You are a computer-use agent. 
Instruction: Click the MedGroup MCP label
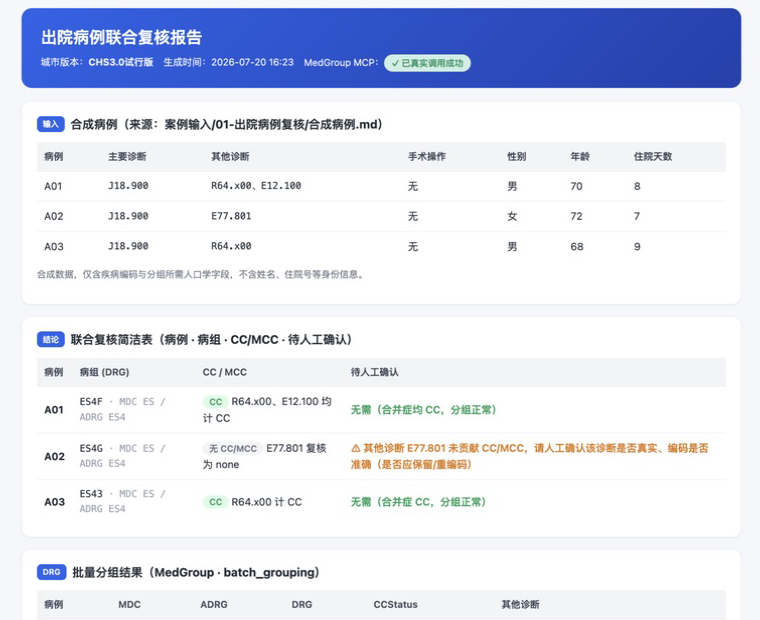[341, 63]
